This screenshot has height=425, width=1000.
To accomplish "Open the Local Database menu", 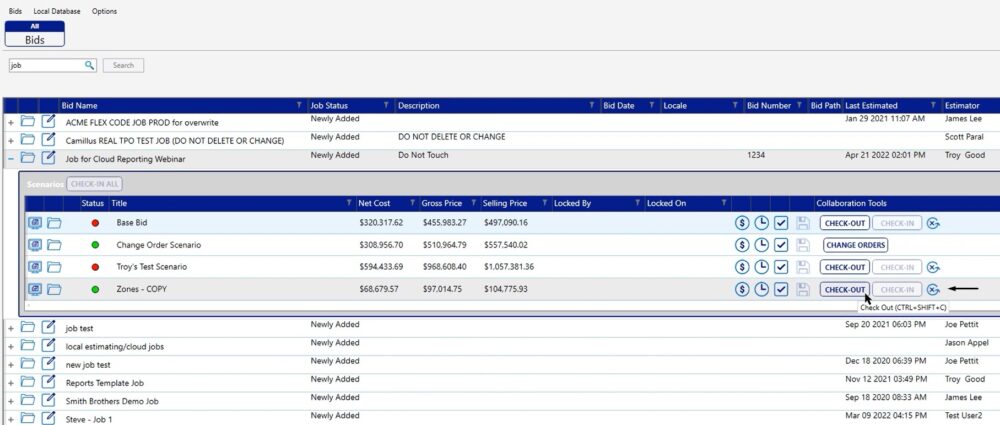I will 57,11.
